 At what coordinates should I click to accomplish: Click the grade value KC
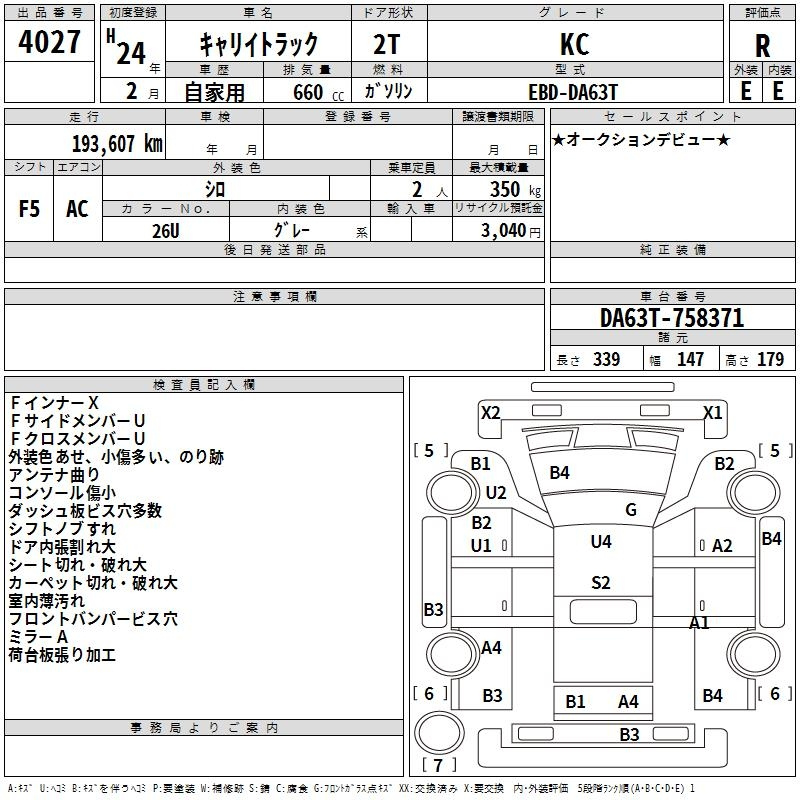point(574,44)
